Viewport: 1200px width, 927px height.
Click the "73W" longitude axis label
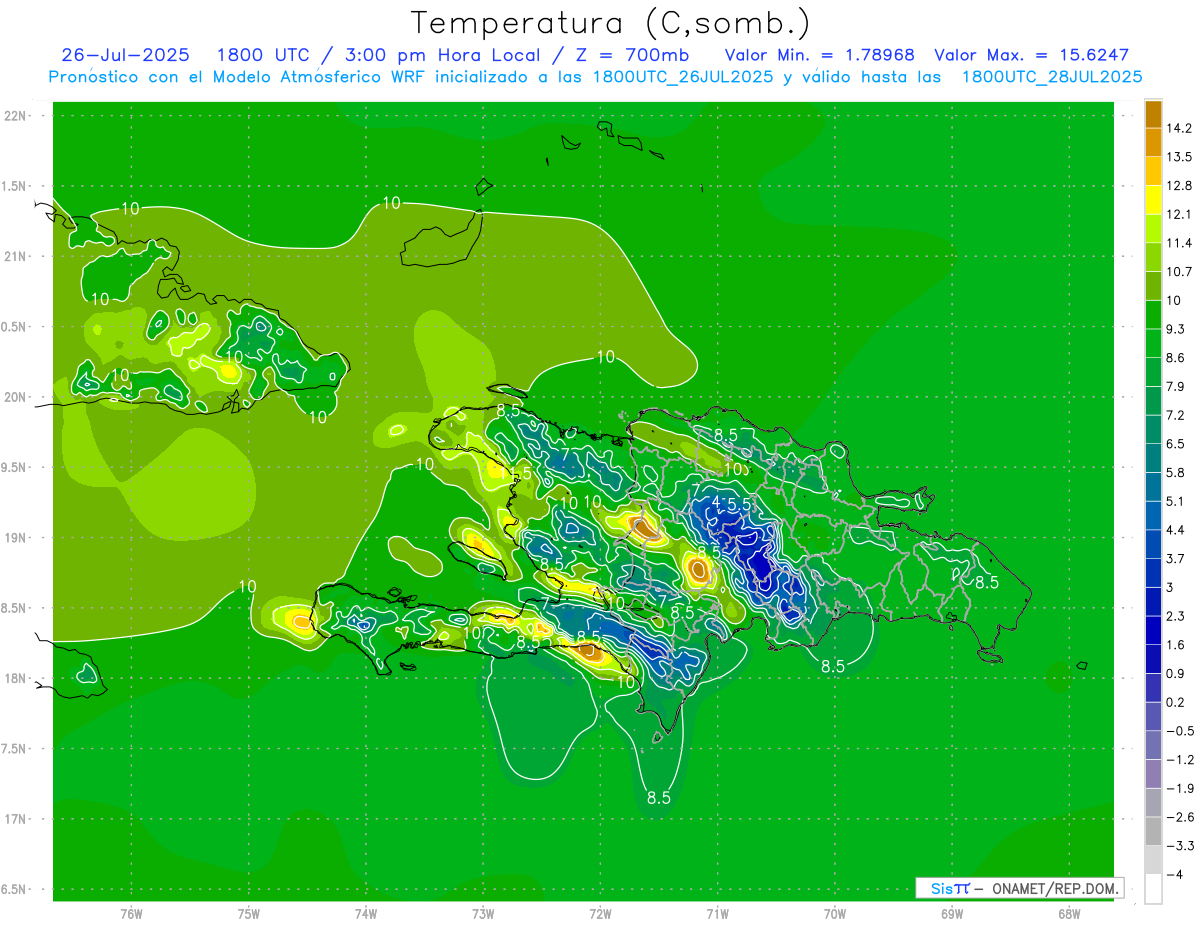483,913
